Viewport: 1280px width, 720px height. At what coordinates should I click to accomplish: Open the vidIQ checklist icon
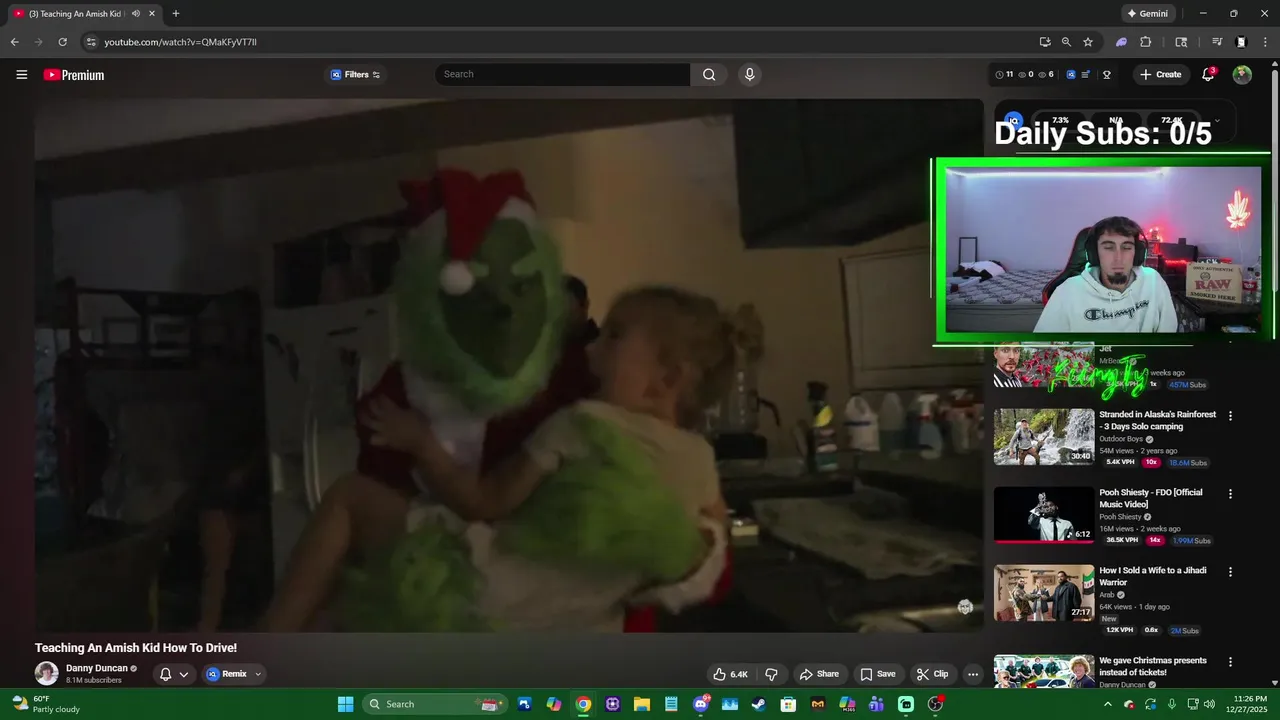pyautogui.click(x=1086, y=75)
